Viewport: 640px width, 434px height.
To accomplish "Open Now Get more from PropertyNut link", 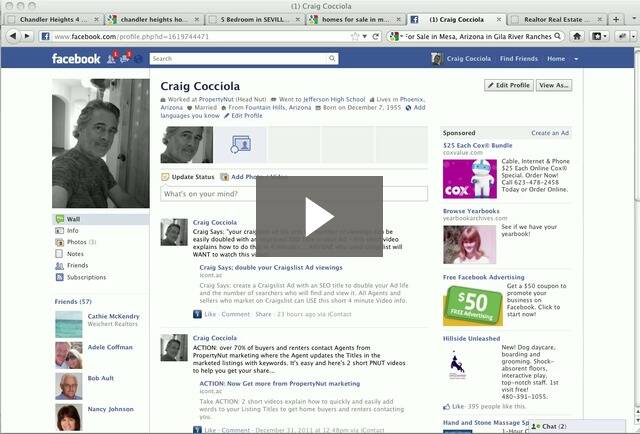I will click(x=280, y=383).
